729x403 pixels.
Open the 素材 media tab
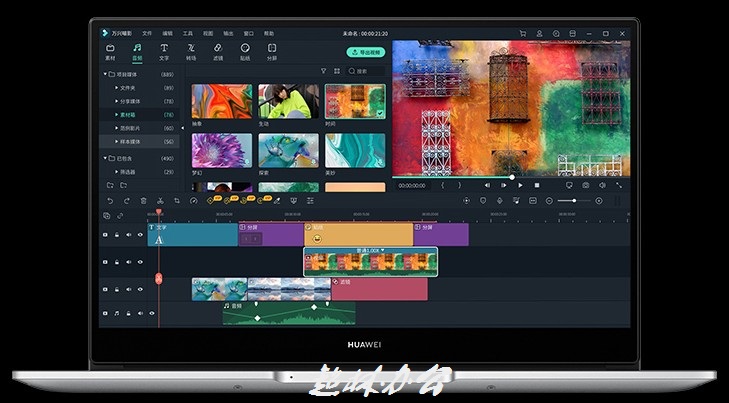[x=110, y=52]
